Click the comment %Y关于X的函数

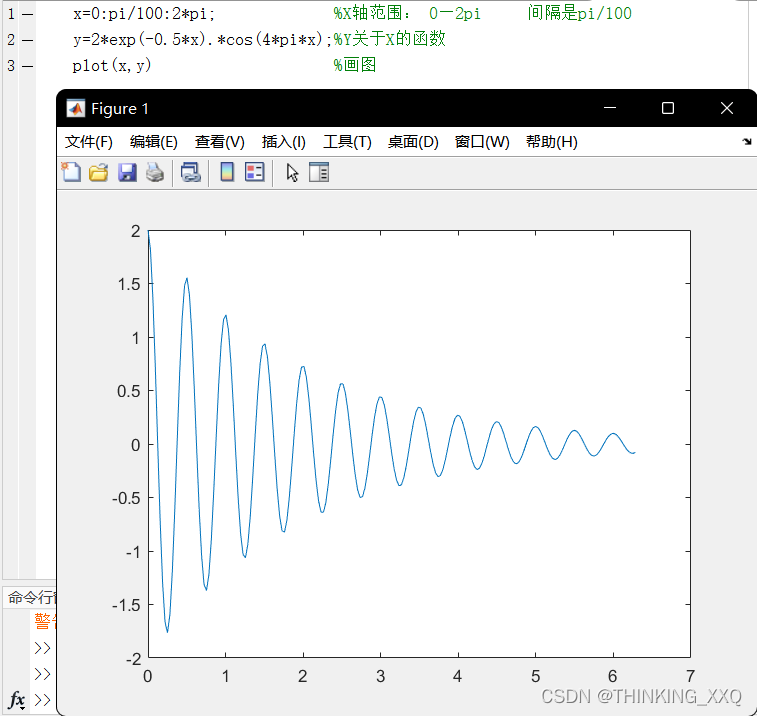pos(389,39)
